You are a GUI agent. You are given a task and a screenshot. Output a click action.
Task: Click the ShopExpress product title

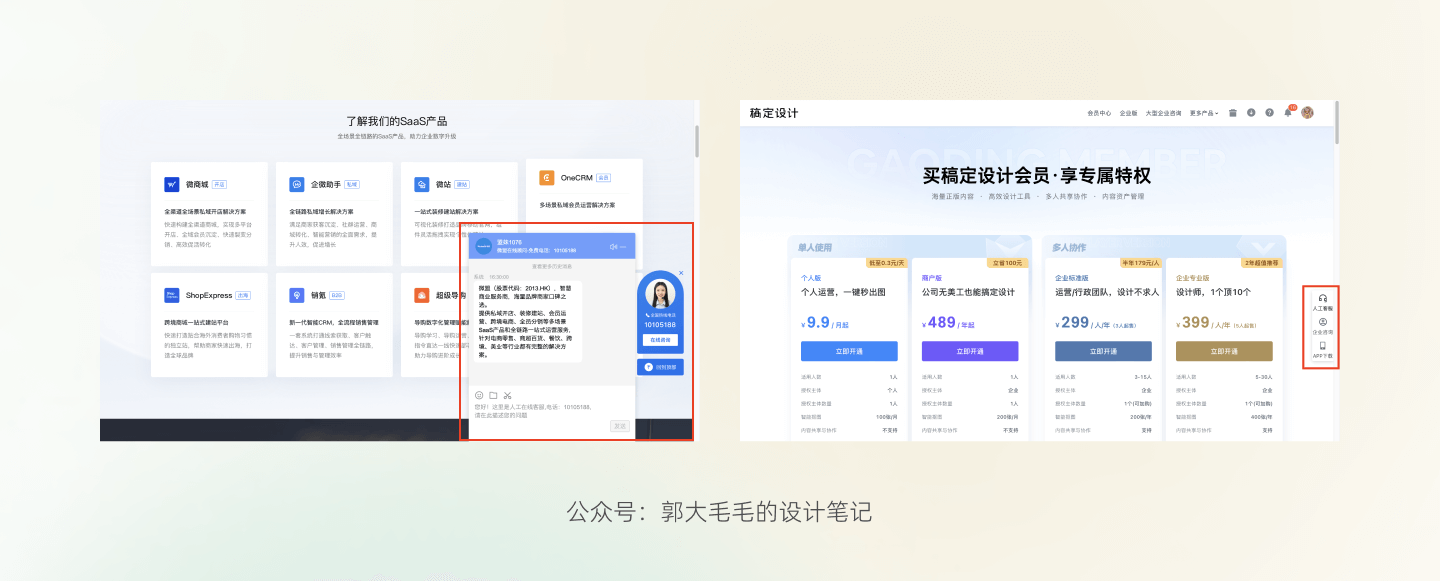[209, 295]
